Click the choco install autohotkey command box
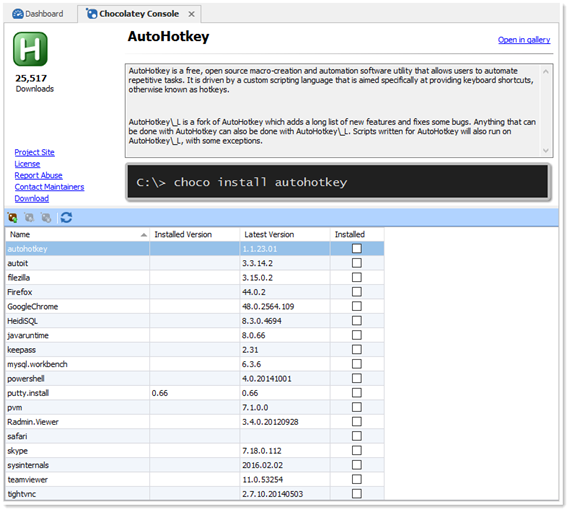The width and height of the screenshot is (570, 512). (x=338, y=182)
